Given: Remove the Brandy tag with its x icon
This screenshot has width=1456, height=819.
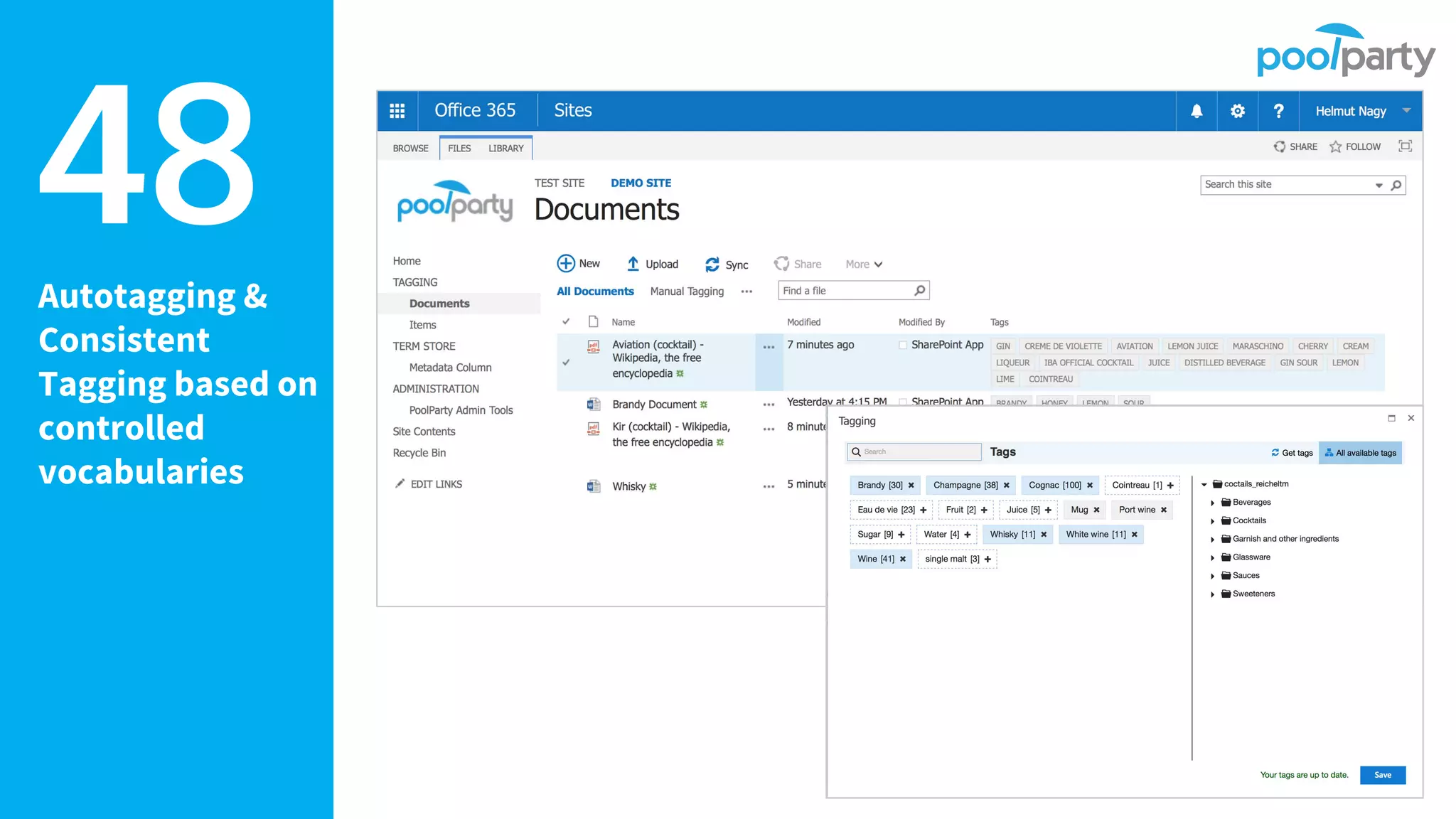Looking at the screenshot, I should 911,486.
